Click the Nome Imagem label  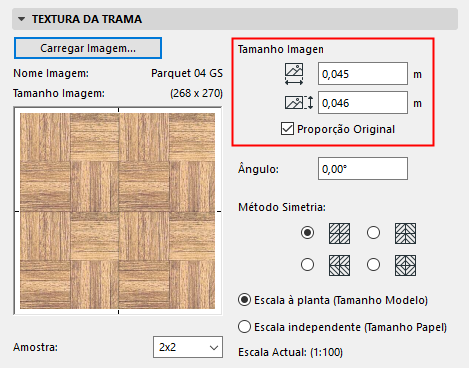(x=51, y=73)
